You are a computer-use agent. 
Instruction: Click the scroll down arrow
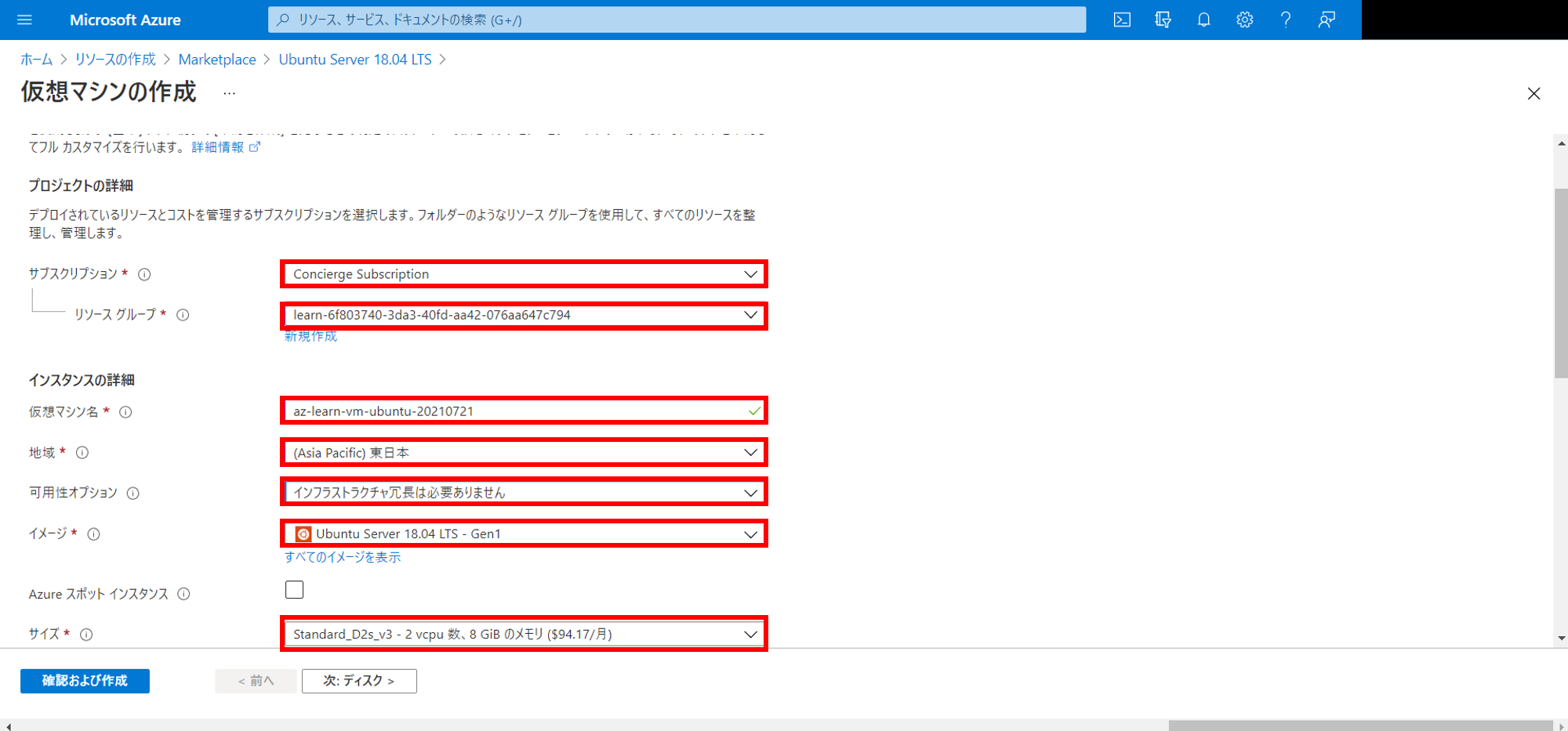(1561, 639)
